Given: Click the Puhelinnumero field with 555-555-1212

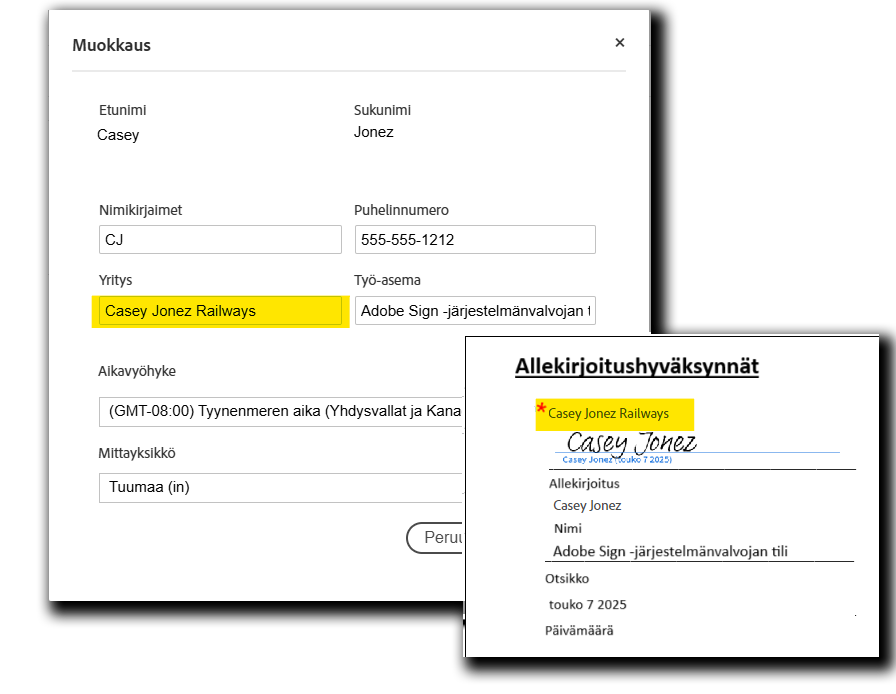Looking at the screenshot, I should [475, 240].
